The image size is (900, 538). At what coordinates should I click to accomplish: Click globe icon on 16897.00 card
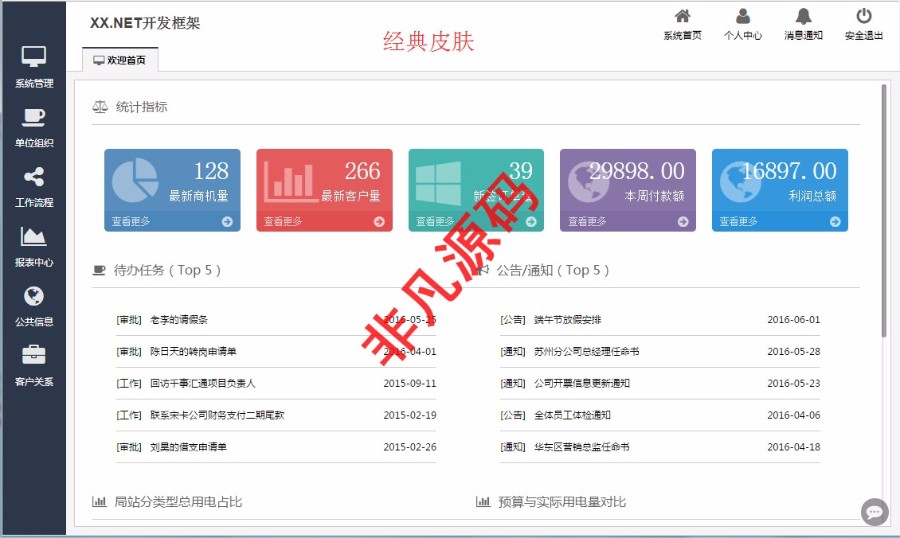(740, 181)
